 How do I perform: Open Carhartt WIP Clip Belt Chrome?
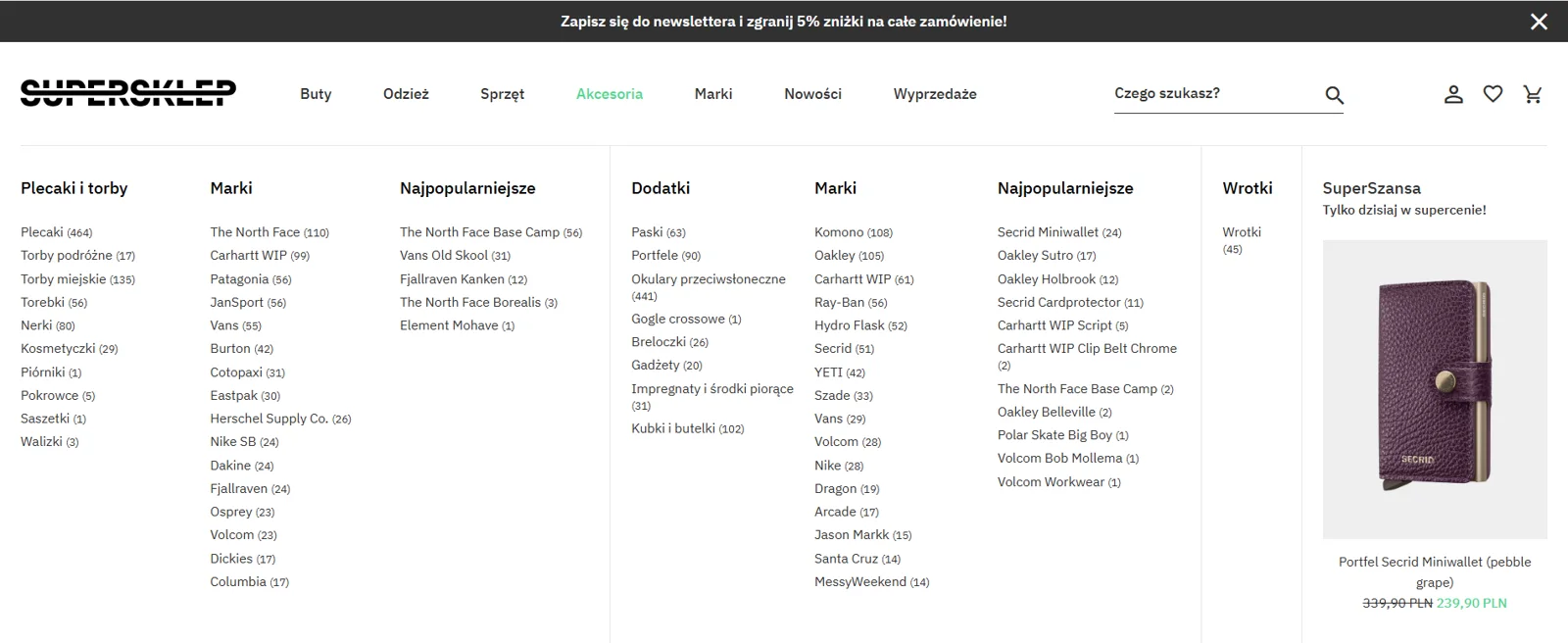tap(1087, 357)
